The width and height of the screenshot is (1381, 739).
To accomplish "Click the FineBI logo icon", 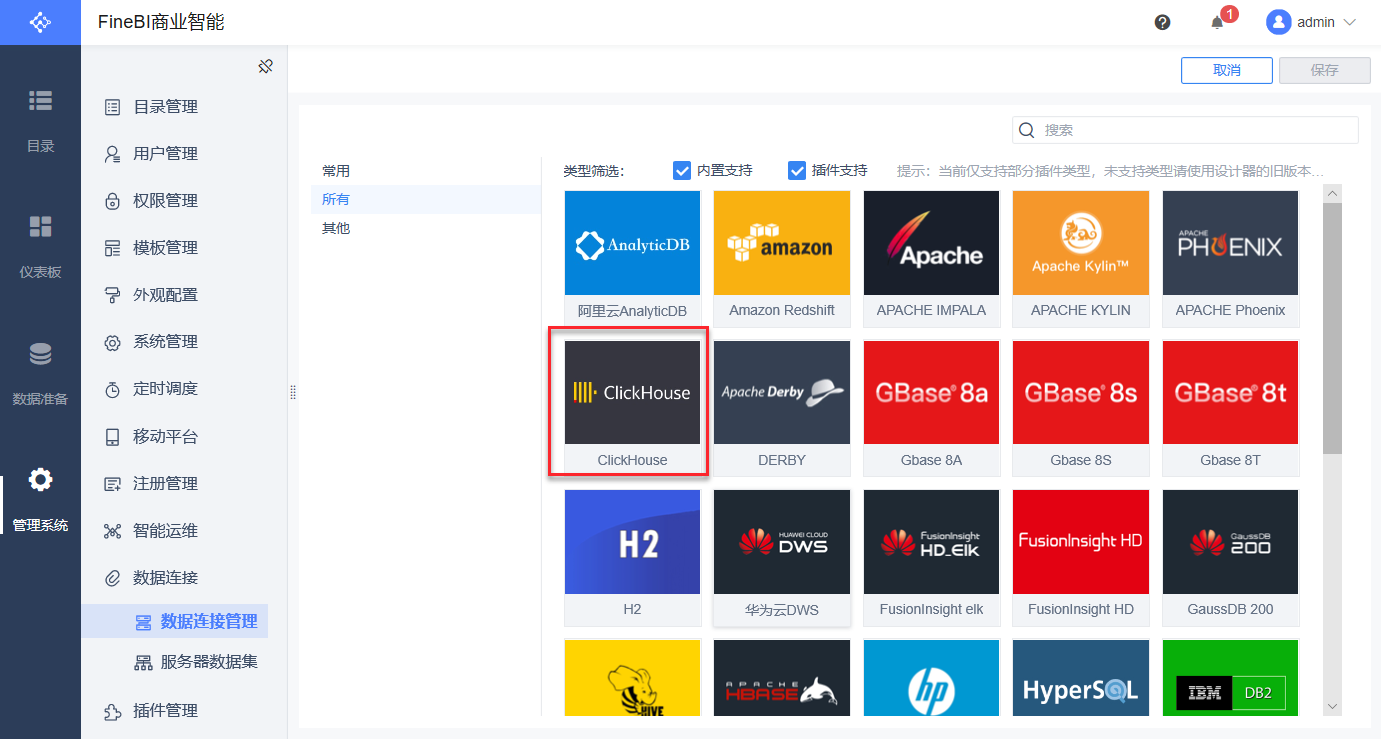I will point(40,22).
